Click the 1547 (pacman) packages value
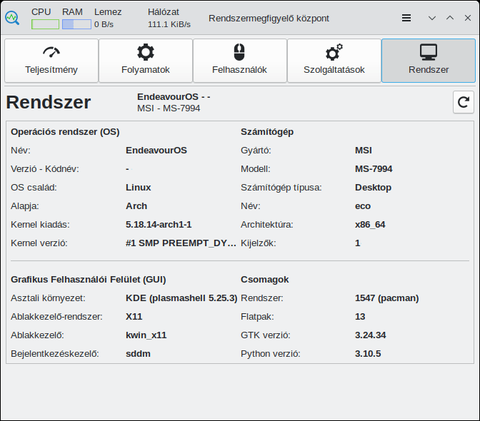 tap(387, 298)
